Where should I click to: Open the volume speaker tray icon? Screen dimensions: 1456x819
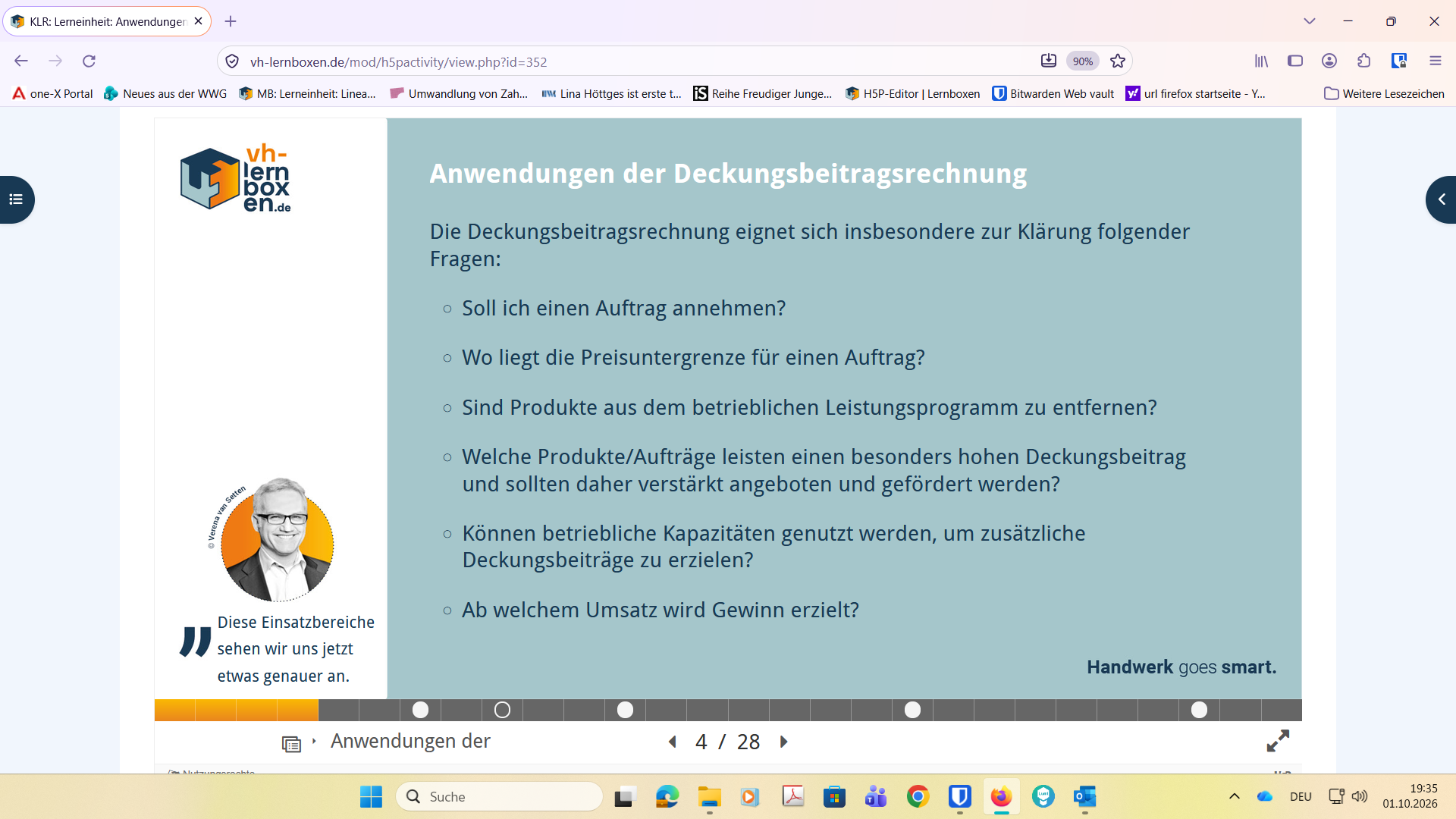(x=1360, y=796)
